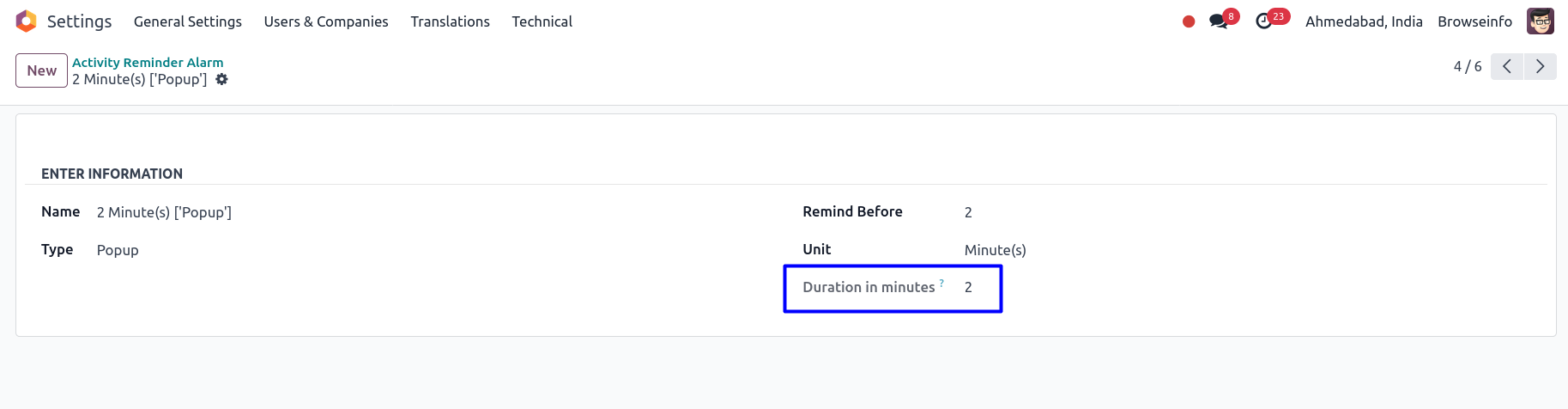Screen dimensions: 1568x409
Task: Click the red recording status dot
Action: (x=1189, y=21)
